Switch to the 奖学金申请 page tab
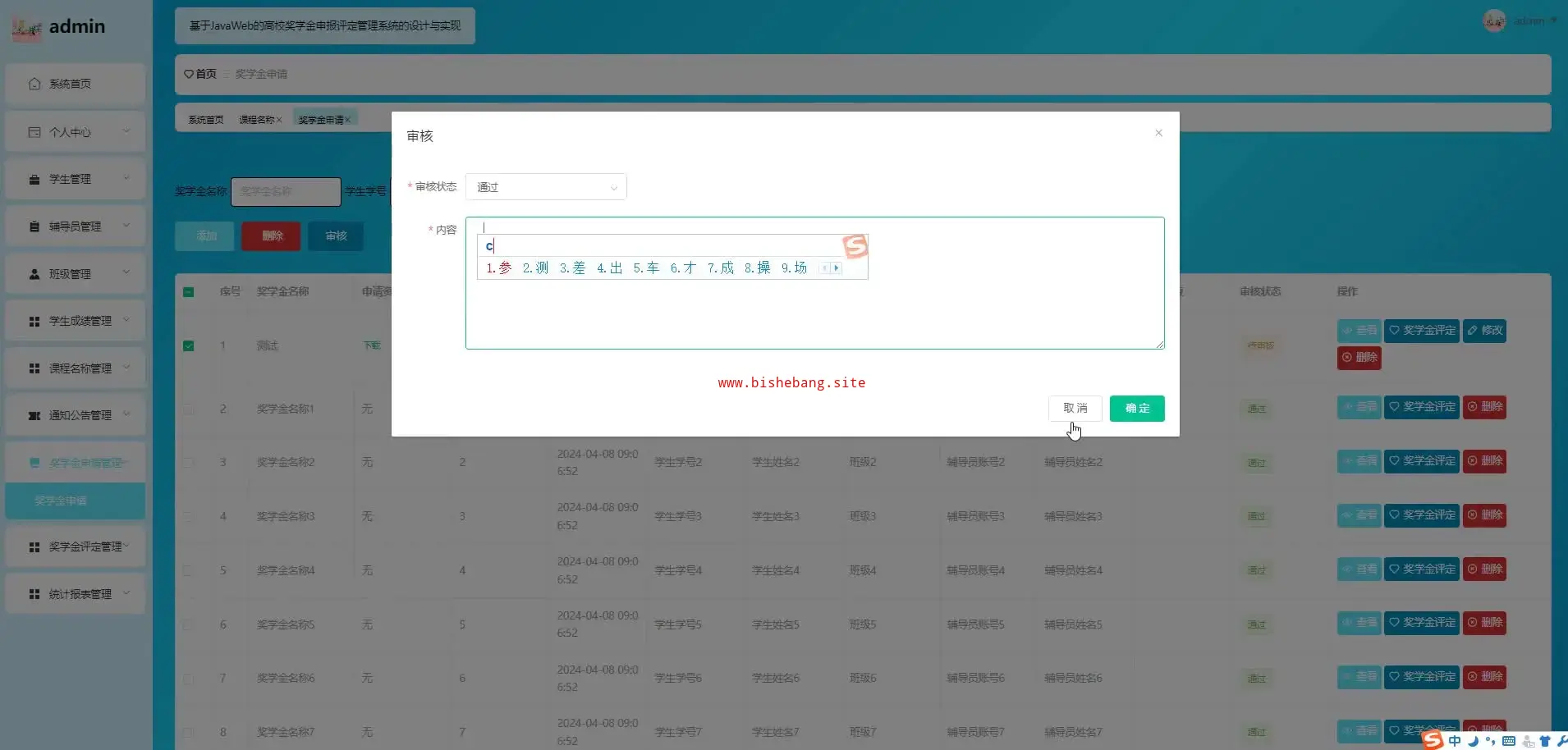The width and height of the screenshot is (1568, 750). [x=324, y=120]
